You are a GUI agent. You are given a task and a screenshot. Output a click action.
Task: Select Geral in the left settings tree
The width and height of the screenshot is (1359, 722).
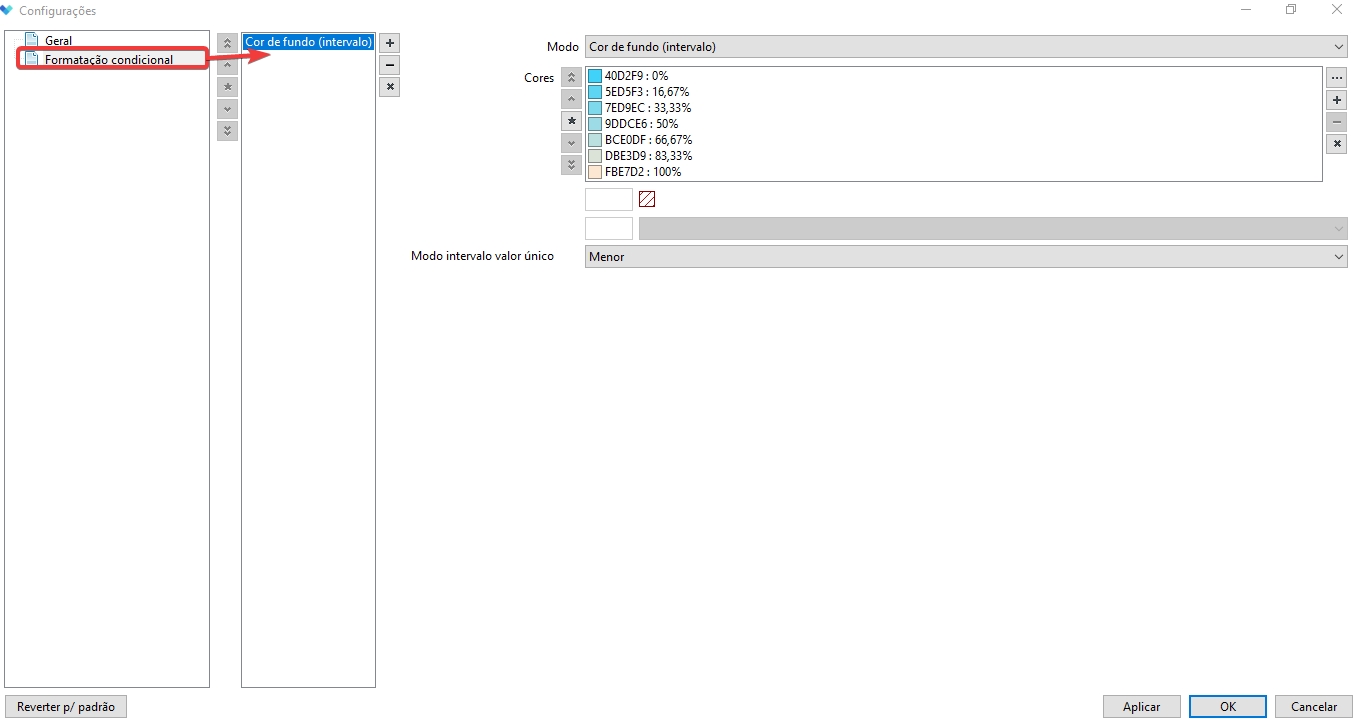pyautogui.click(x=58, y=41)
